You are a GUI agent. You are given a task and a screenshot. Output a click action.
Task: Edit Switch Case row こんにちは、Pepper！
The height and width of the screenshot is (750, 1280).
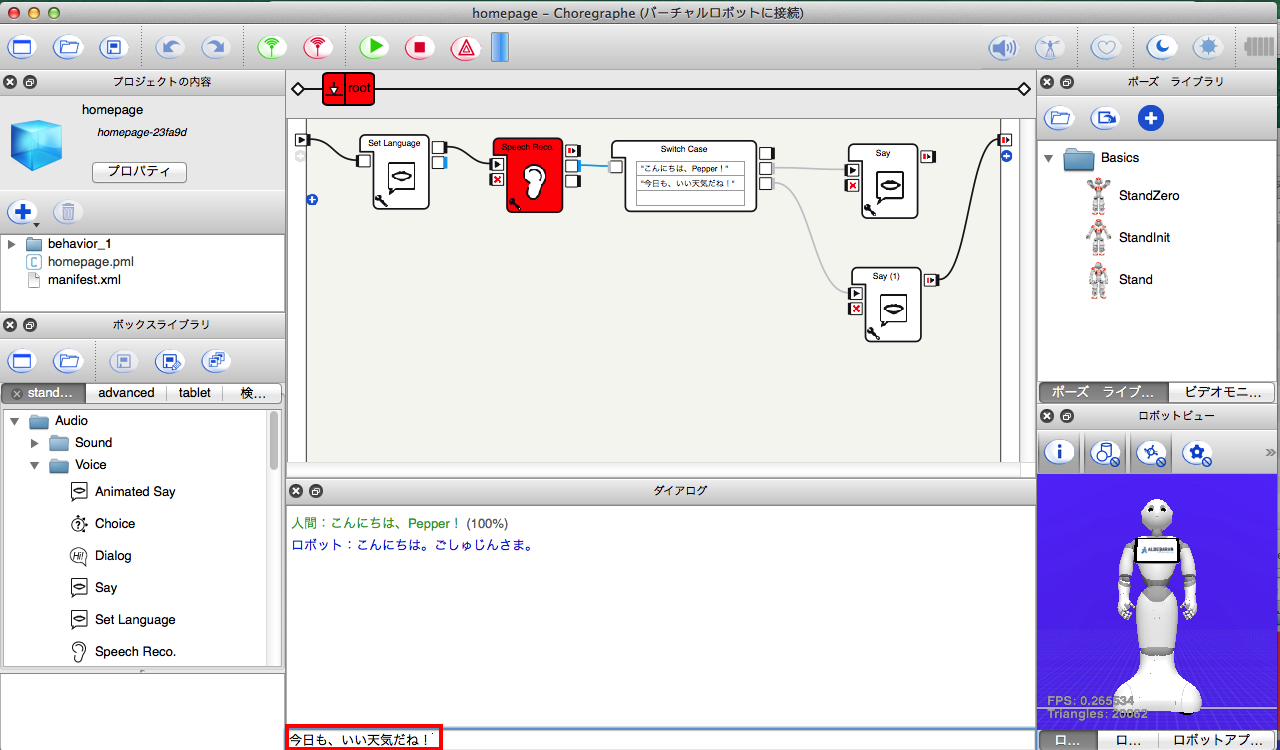pyautogui.click(x=691, y=168)
